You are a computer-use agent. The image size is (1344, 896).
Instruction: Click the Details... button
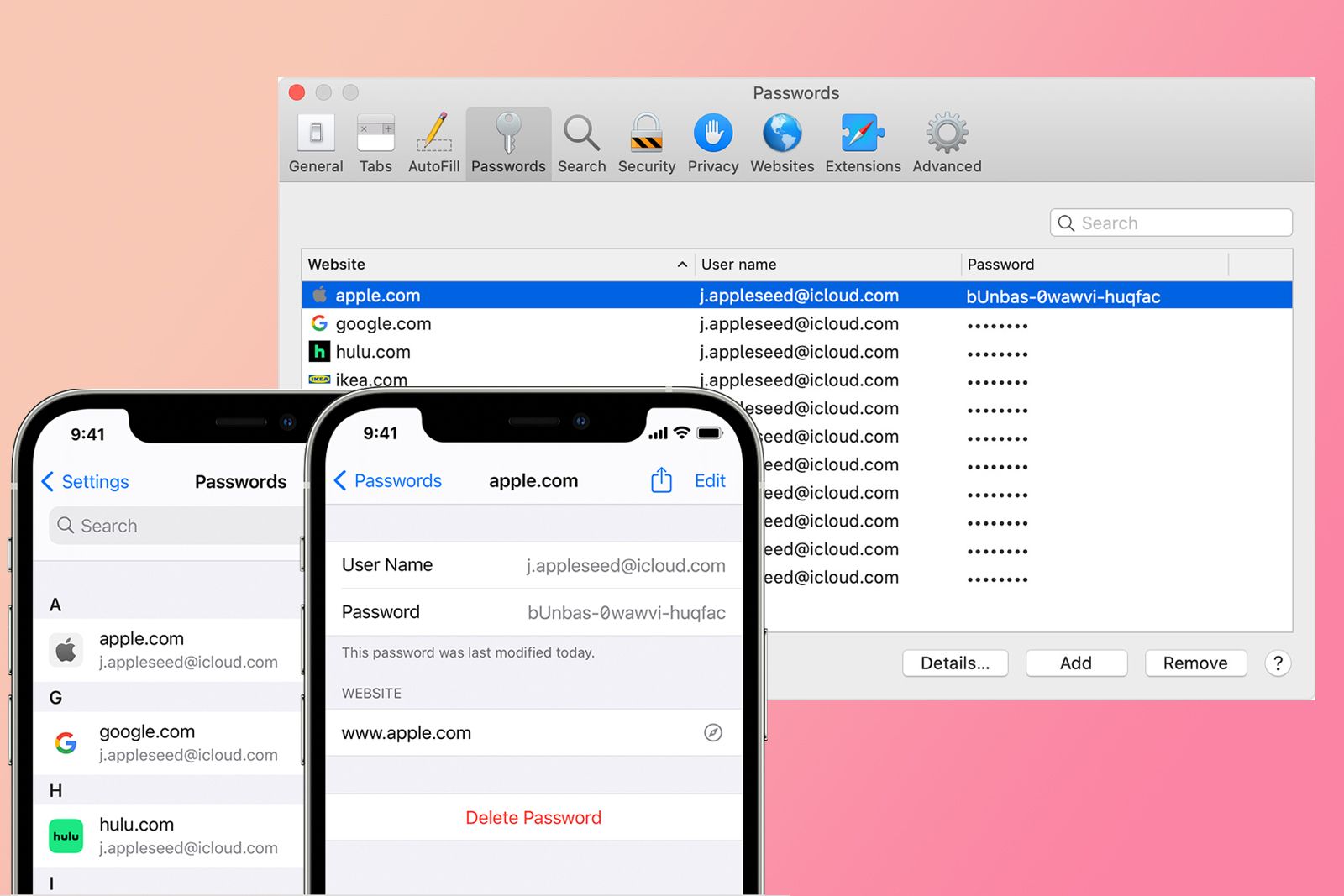(955, 663)
